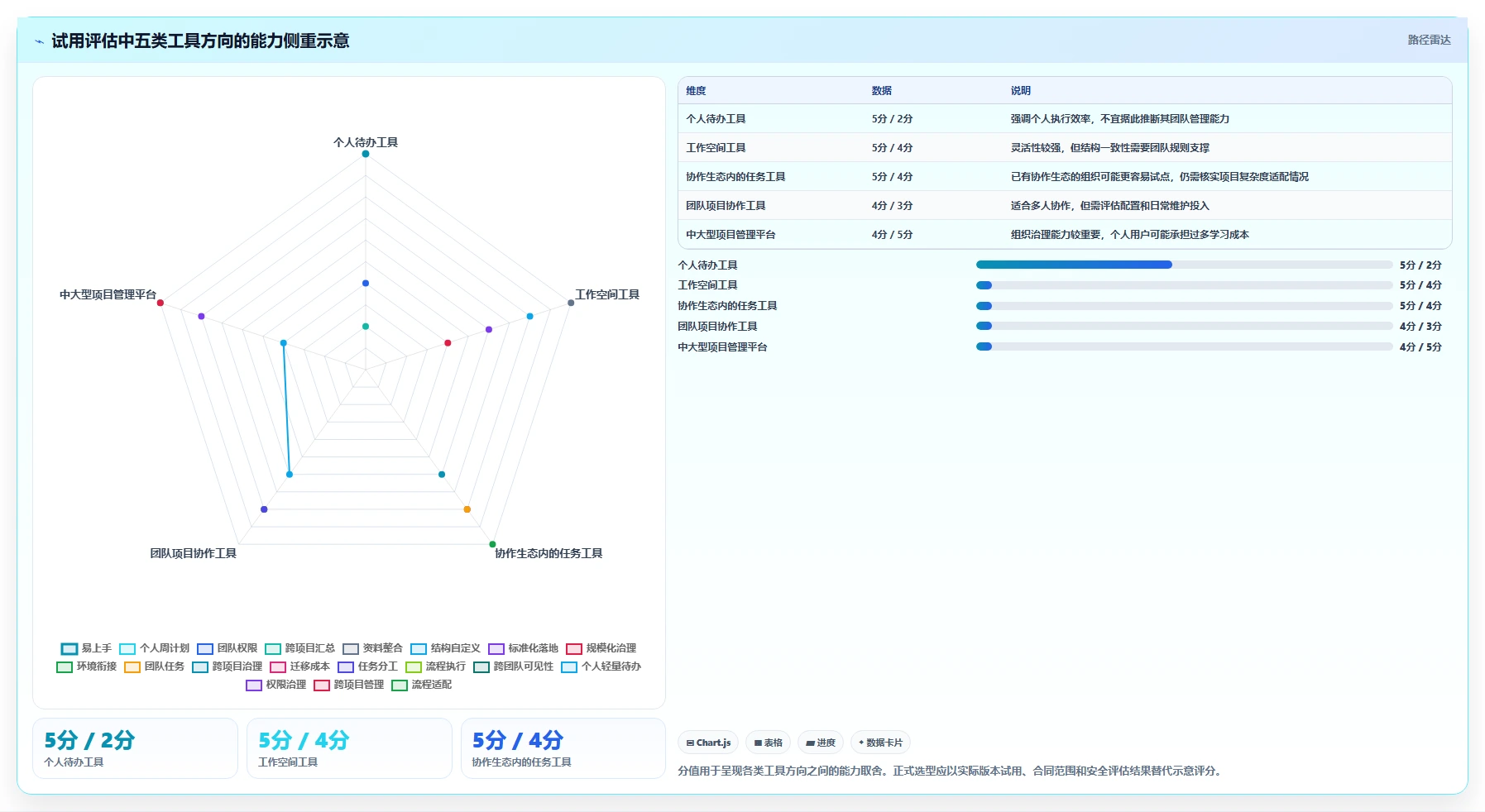Click the 进度 tag chip
Screen dimensions: 1485x812
pyautogui.click(x=821, y=743)
